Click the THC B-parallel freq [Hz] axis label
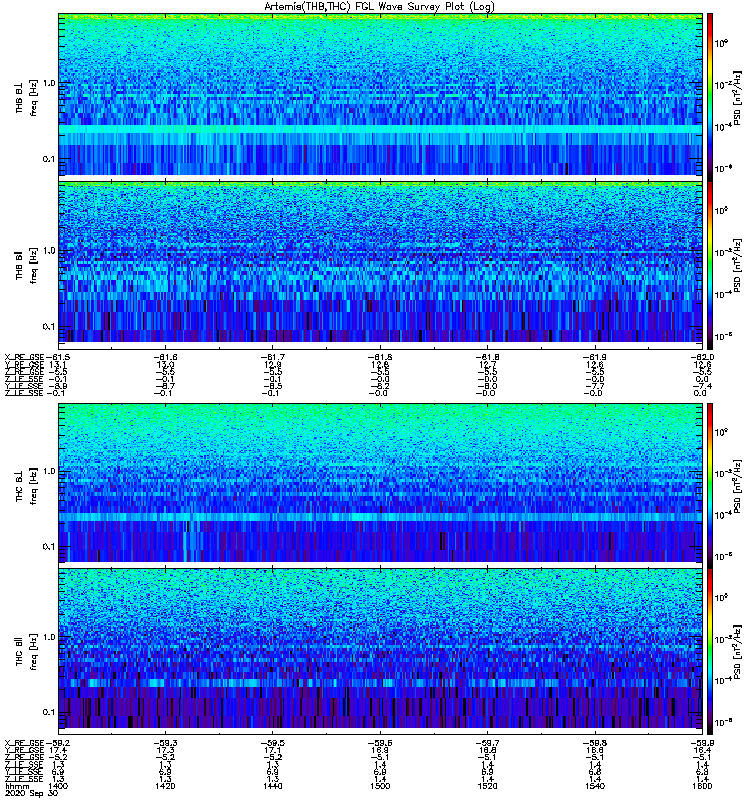Screen dimensions: 750x800 [34, 653]
